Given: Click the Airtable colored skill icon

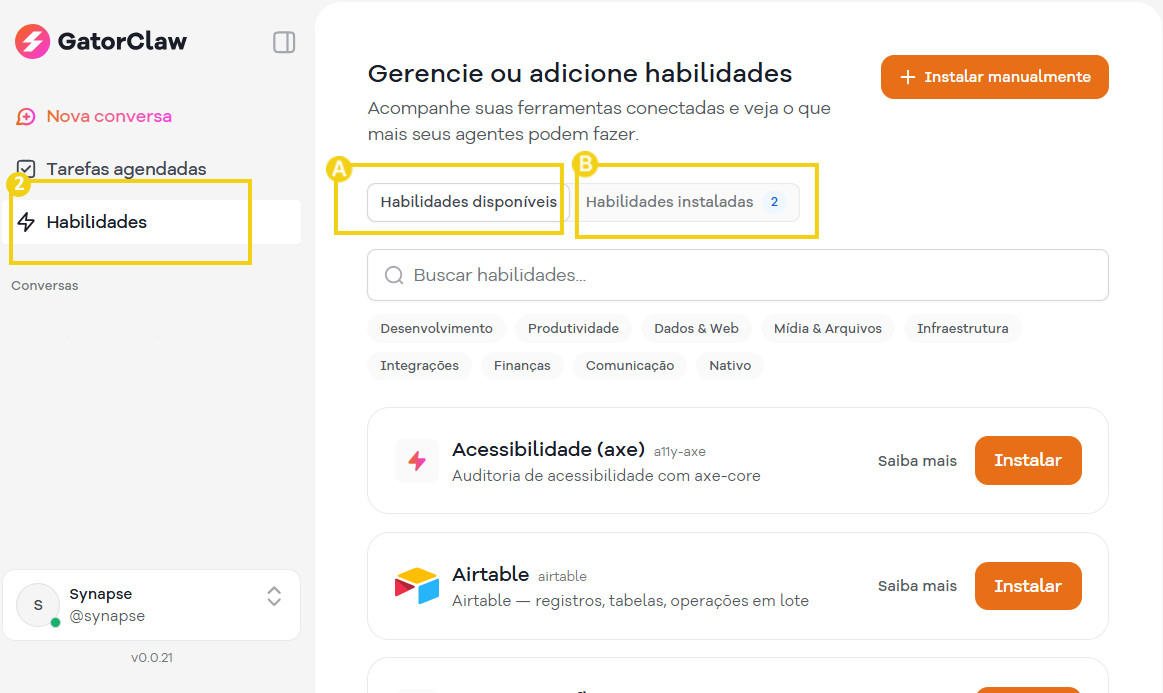Looking at the screenshot, I should (x=416, y=586).
